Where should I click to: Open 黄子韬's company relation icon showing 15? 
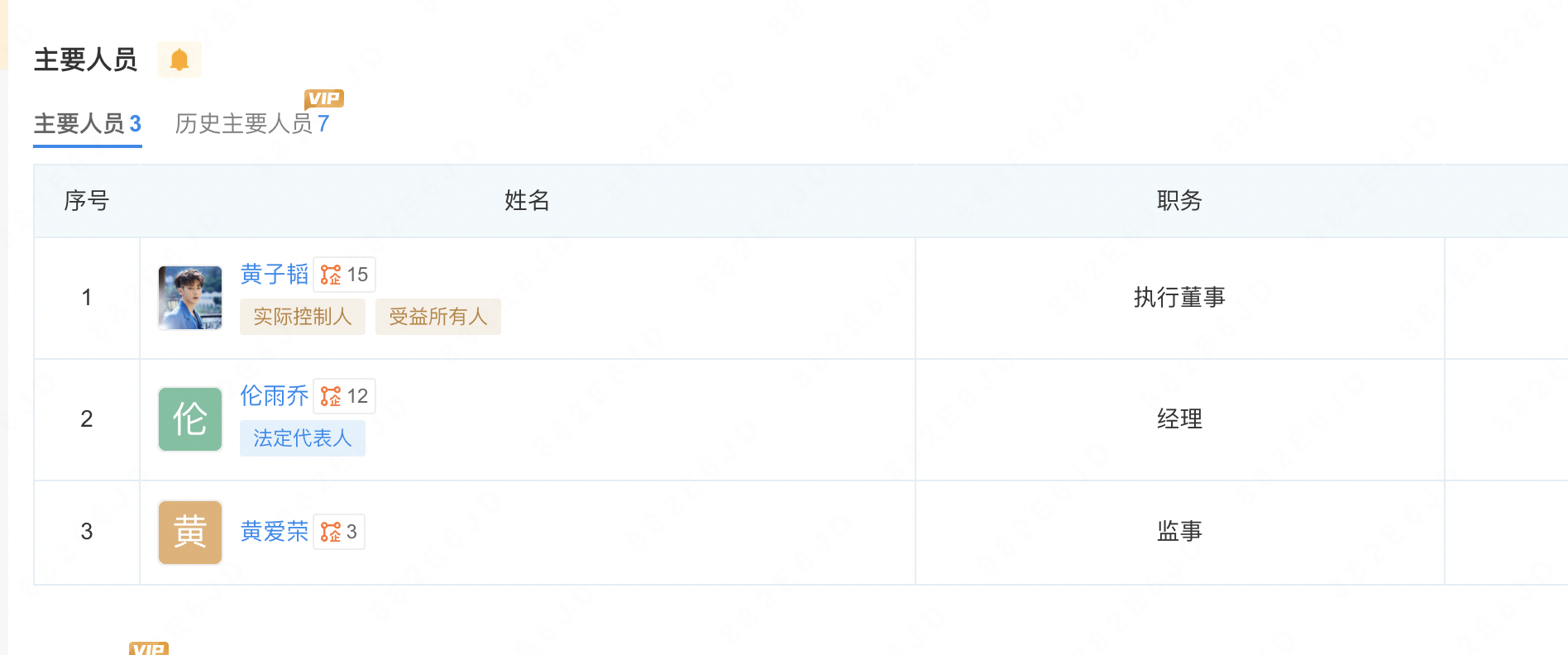click(345, 275)
